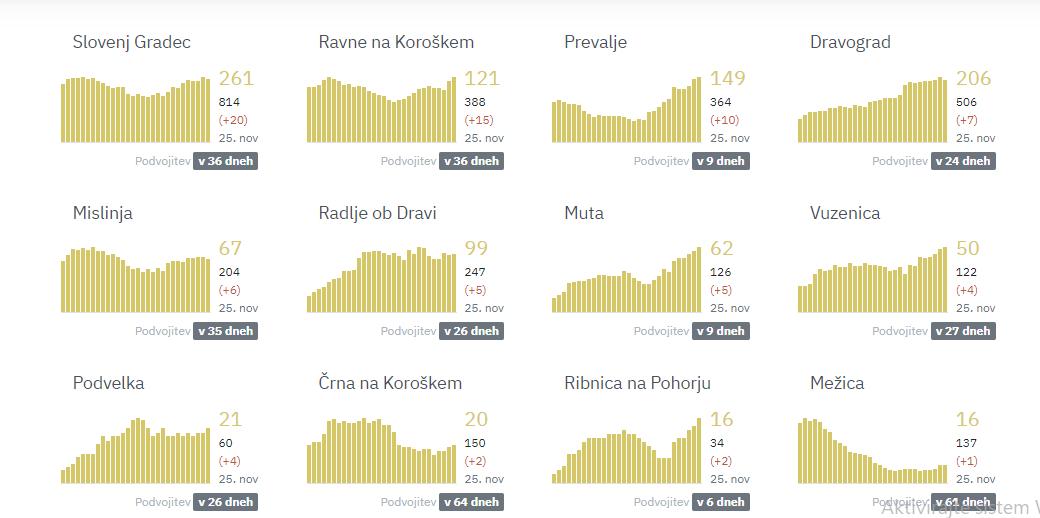Image resolution: width=1040 pixels, height=518 pixels.
Task: Open the Ravne na Koroškem heading
Action: tap(396, 42)
